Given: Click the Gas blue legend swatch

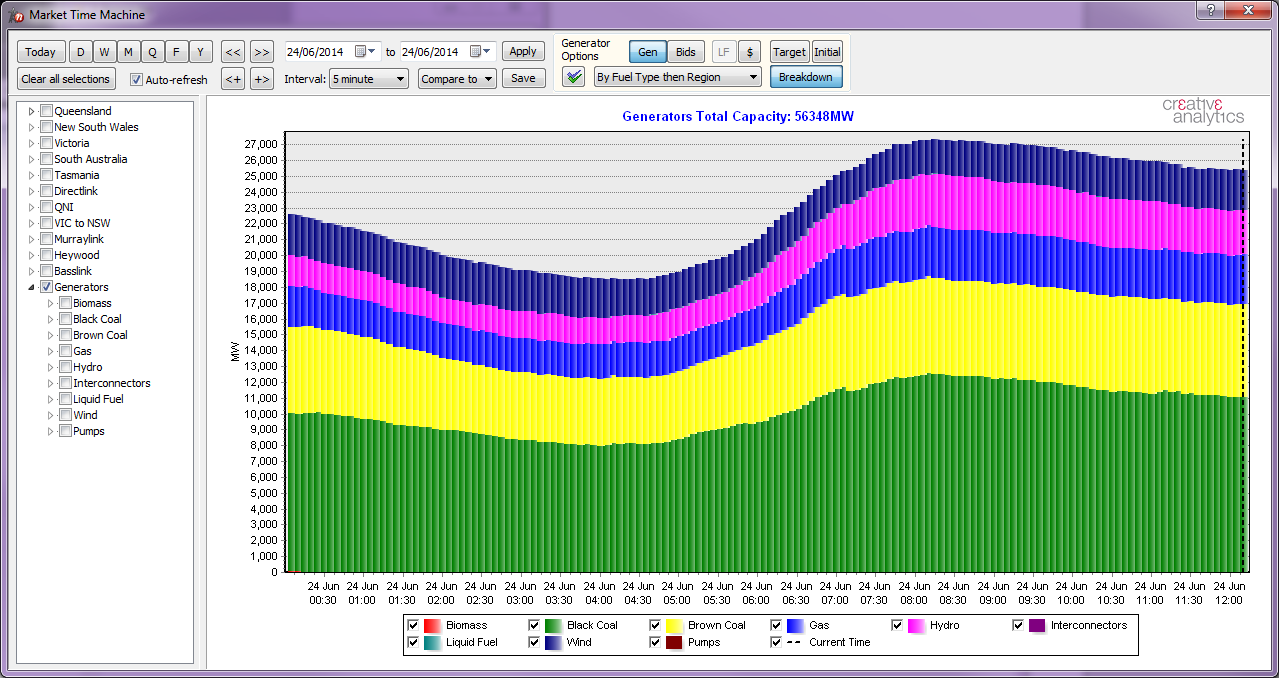Looking at the screenshot, I should 795,625.
